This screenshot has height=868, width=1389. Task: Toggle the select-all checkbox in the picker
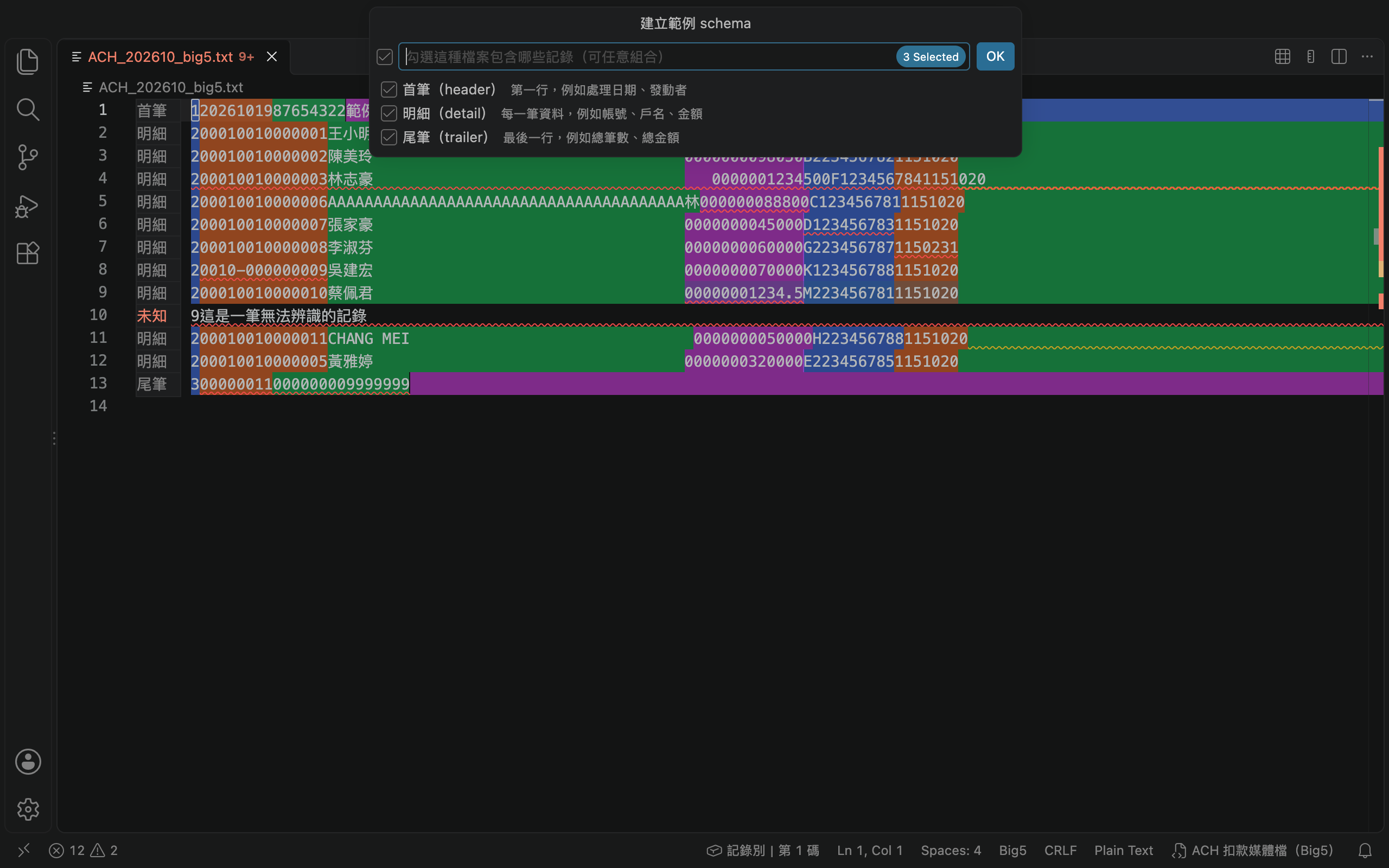(385, 57)
